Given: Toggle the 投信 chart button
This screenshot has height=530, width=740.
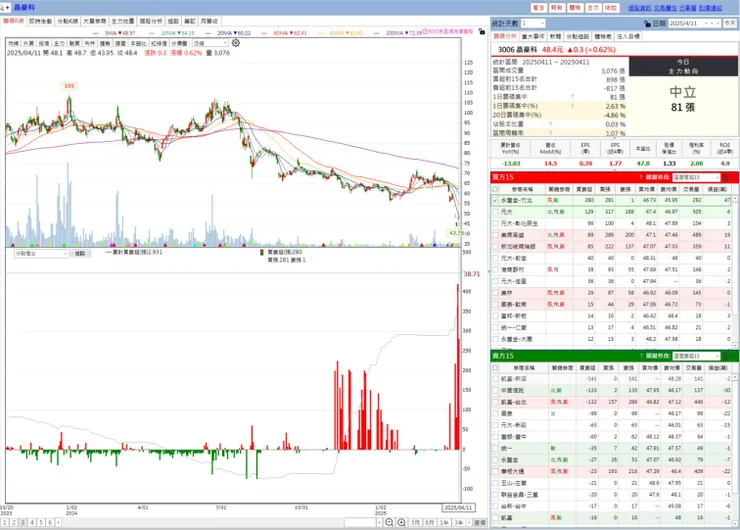Looking at the screenshot, I should 44,43.
